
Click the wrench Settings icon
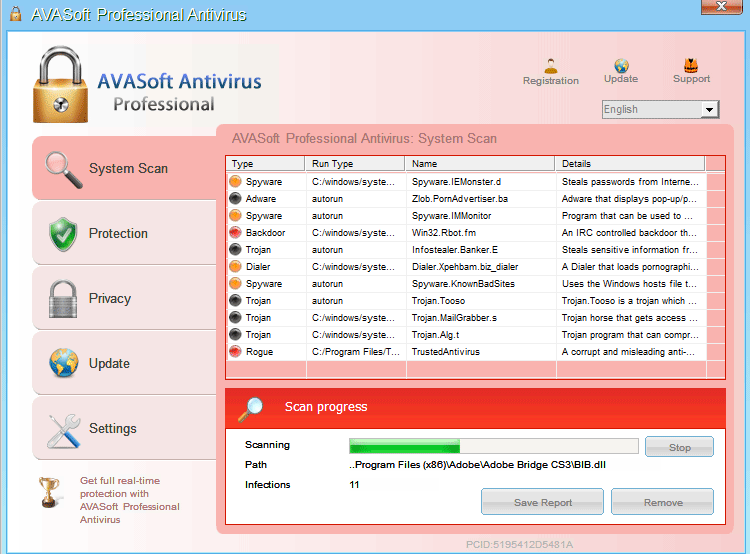(x=63, y=428)
